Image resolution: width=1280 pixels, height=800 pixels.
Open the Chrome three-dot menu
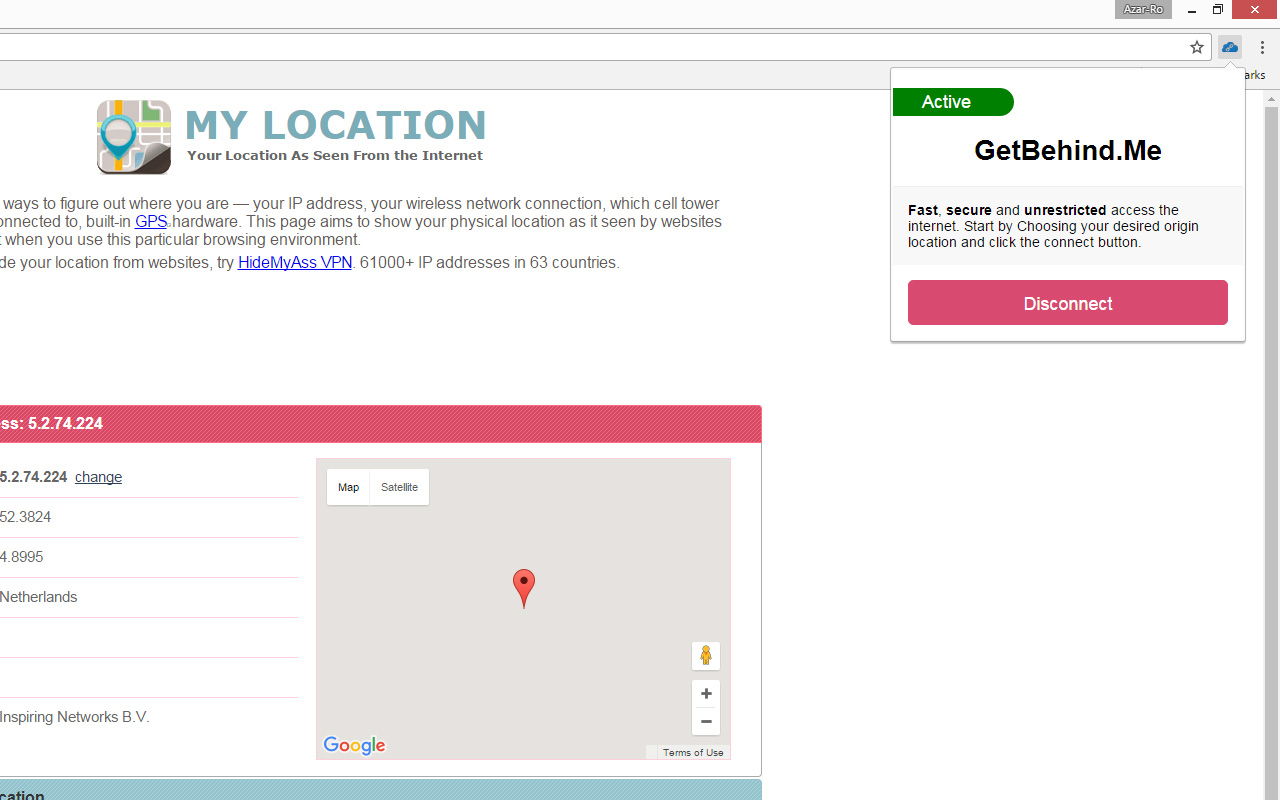click(1262, 47)
